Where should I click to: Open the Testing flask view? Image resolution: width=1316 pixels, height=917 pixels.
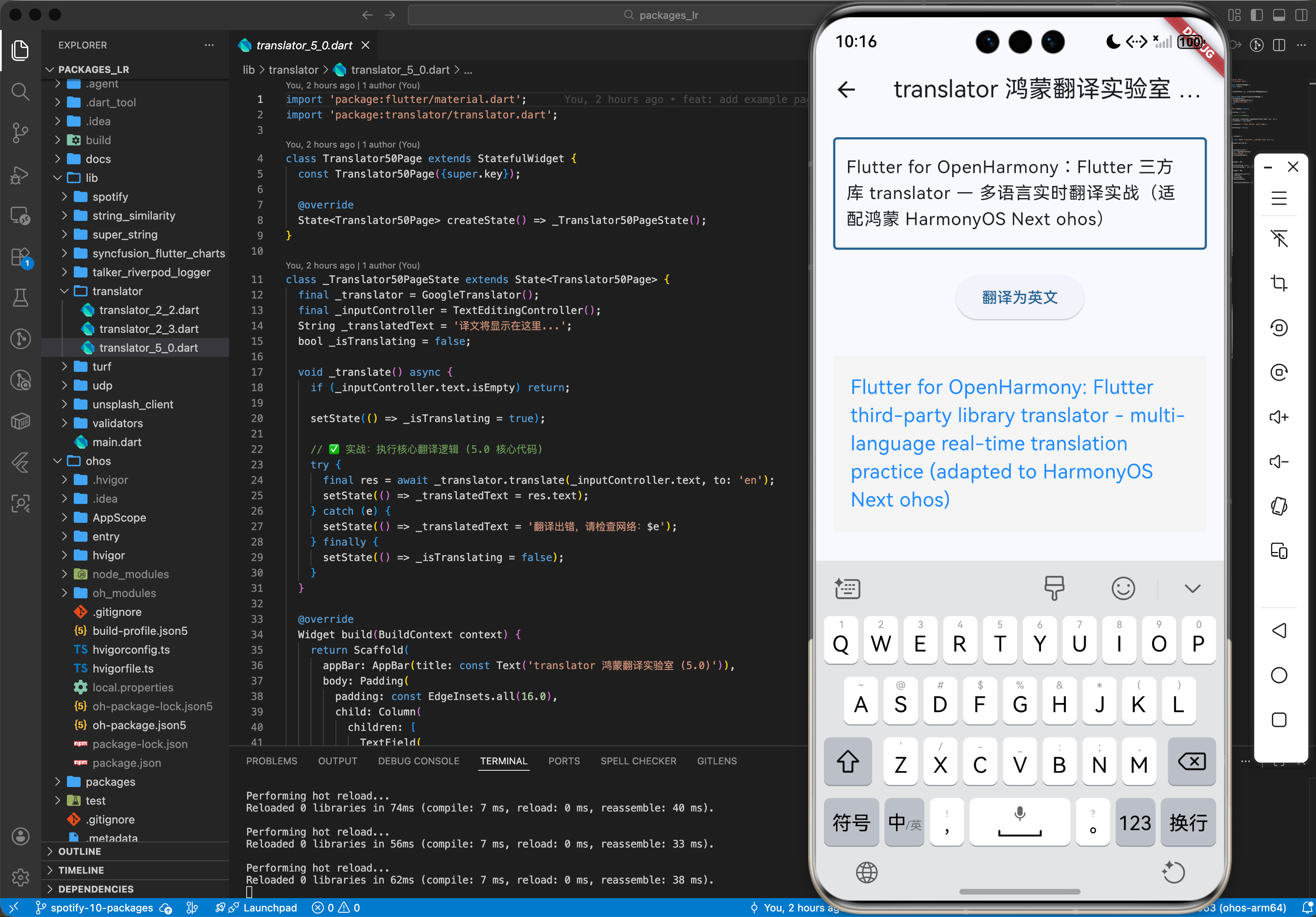21,298
